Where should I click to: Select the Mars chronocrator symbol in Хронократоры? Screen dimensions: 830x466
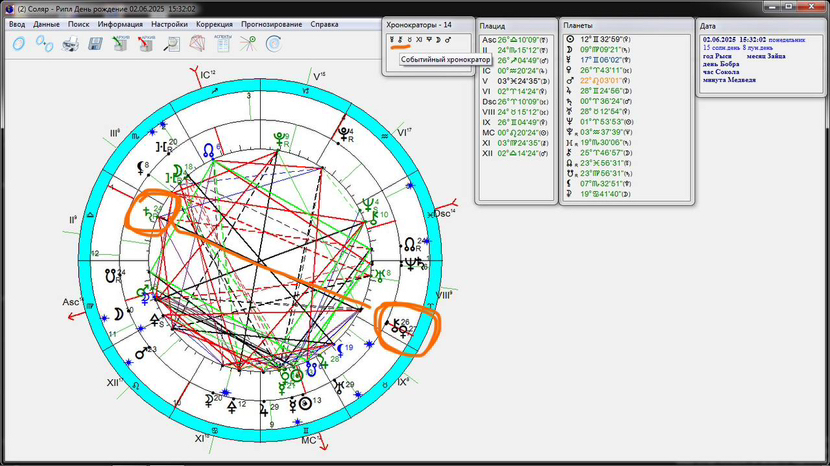pos(448,40)
